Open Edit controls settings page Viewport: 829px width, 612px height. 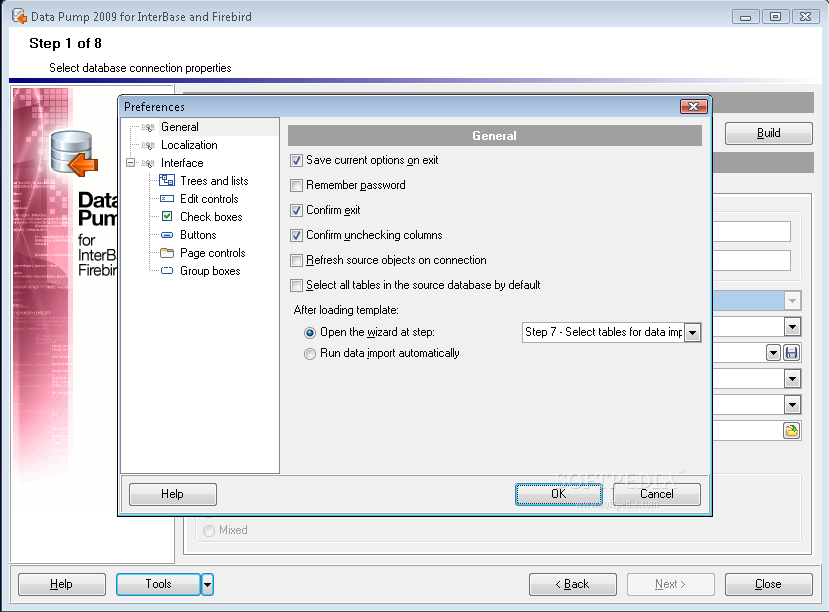[x=209, y=199]
